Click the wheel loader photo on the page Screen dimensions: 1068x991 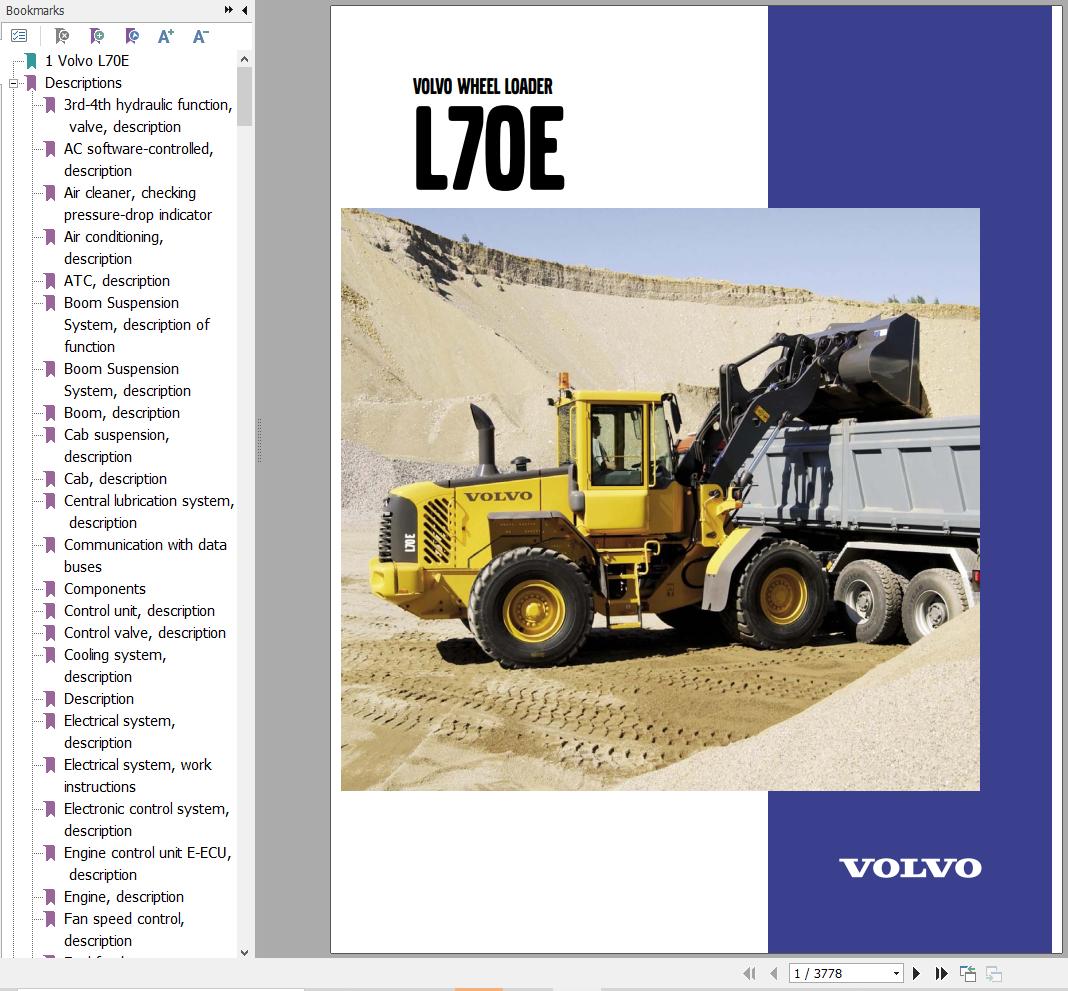coord(660,499)
